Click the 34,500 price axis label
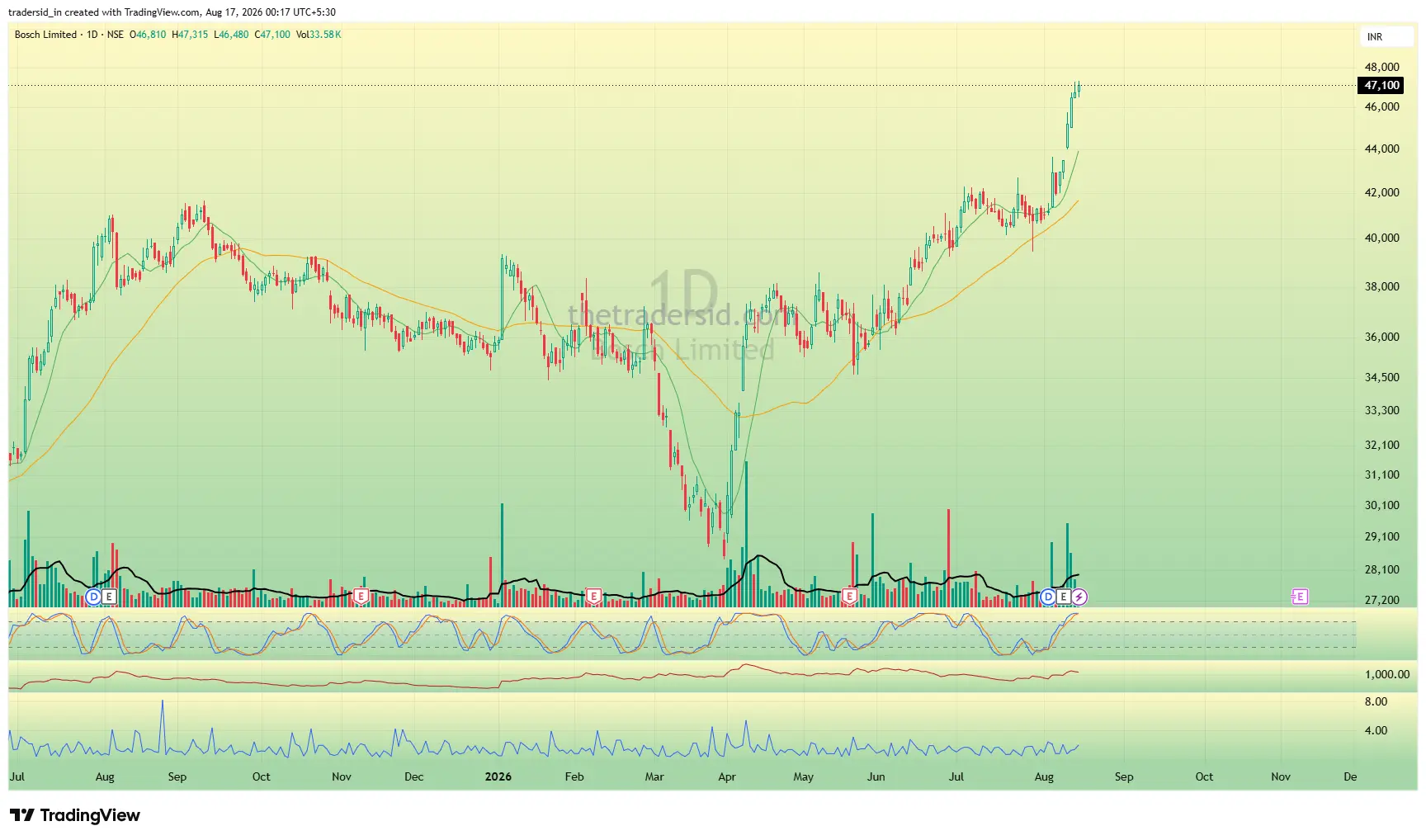This screenshot has height=840, width=1426. click(x=1382, y=377)
